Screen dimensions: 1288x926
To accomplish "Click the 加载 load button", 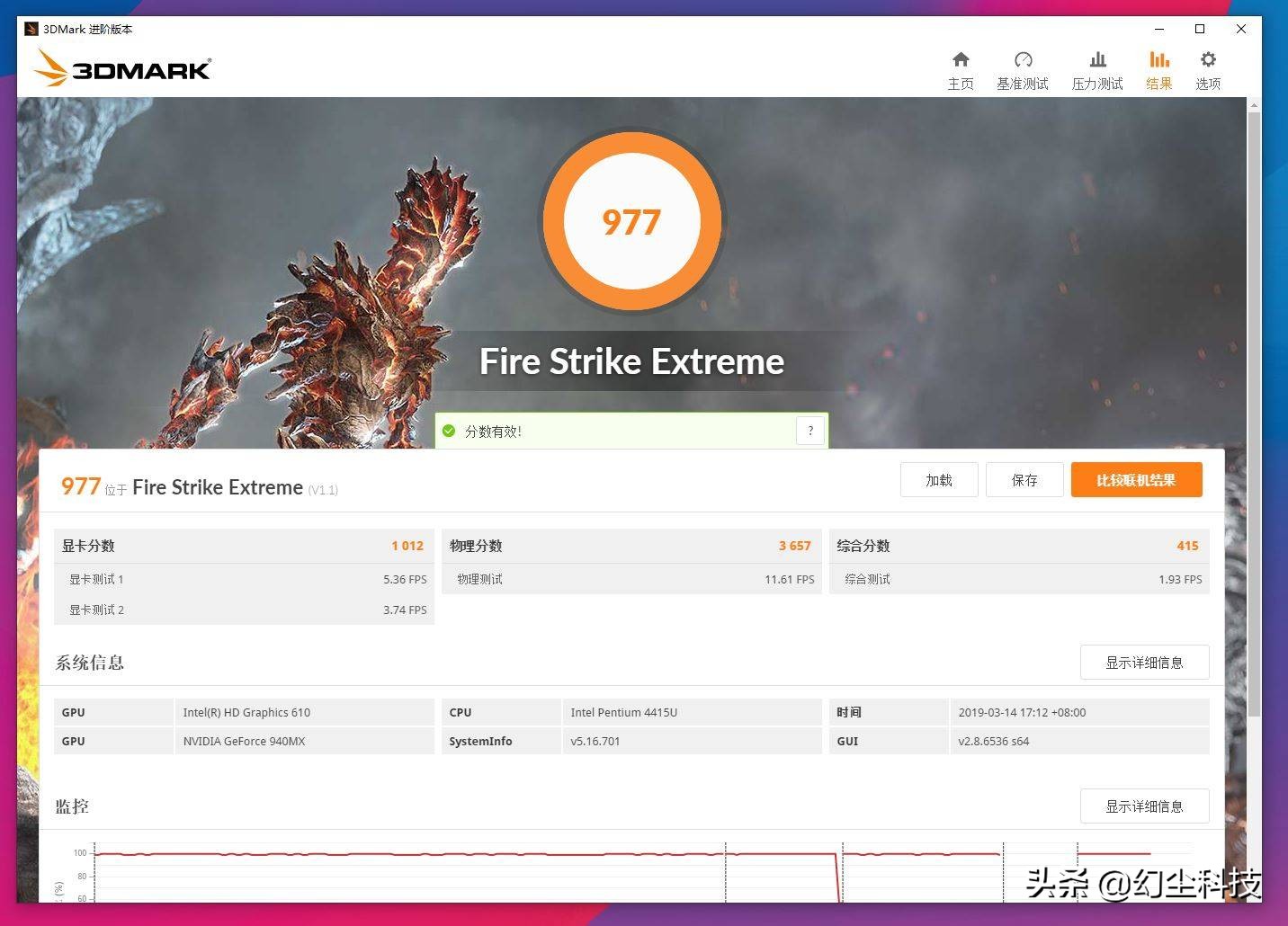I will [x=939, y=480].
